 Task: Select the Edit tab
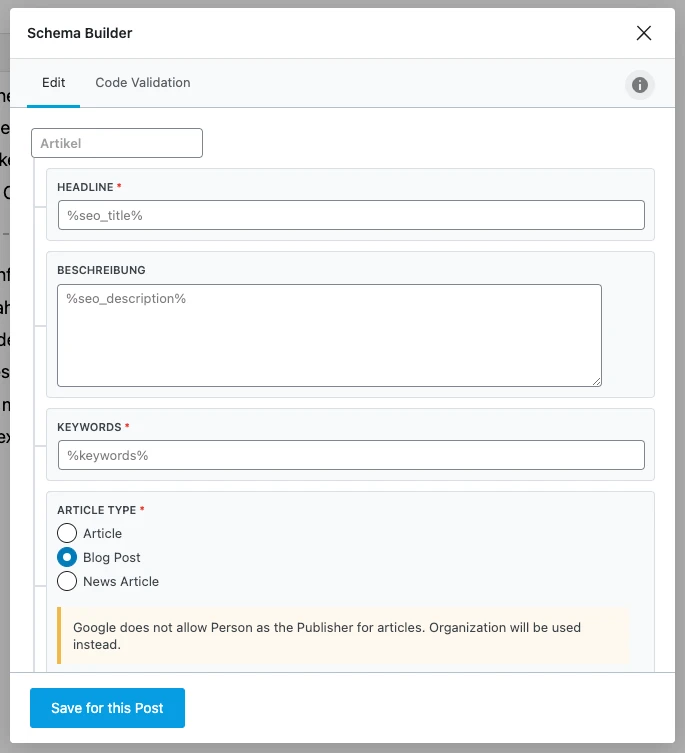pyautogui.click(x=53, y=83)
